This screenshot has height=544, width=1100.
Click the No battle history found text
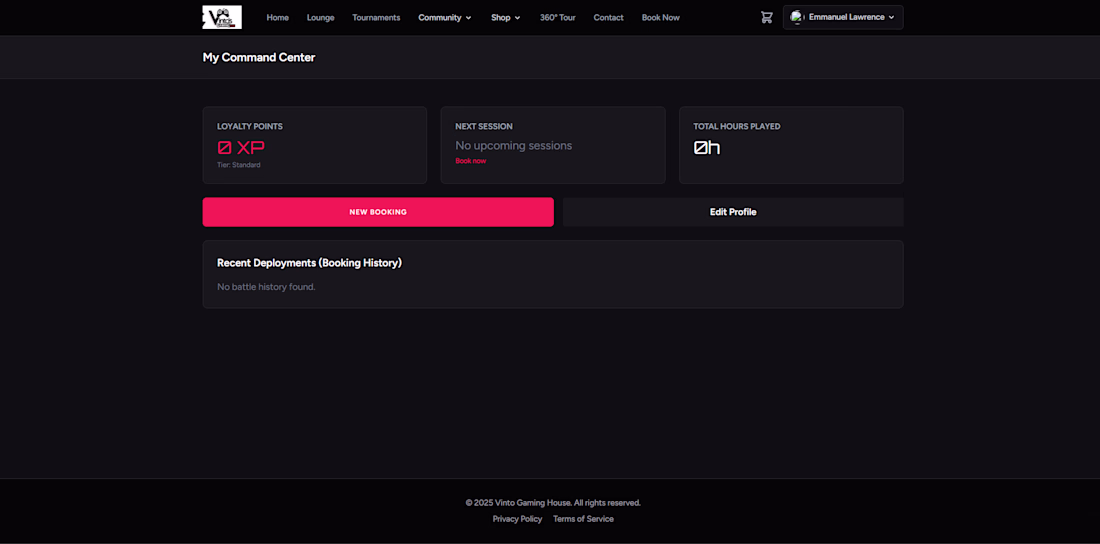pos(266,286)
